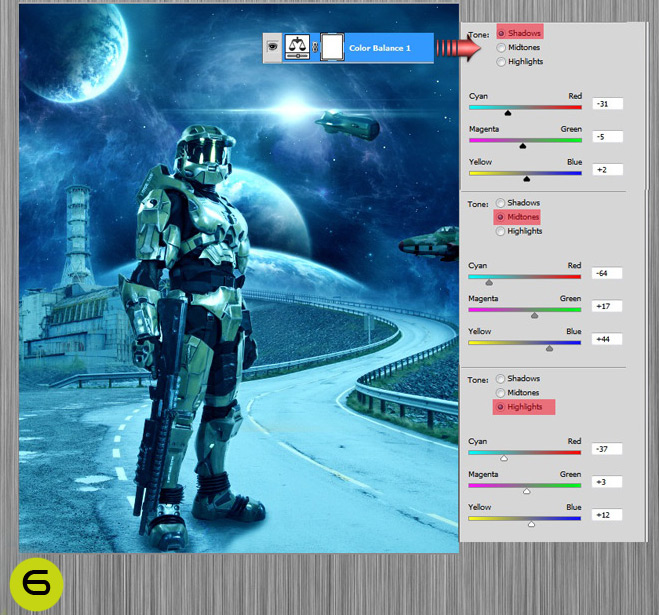
Task: Click the Magenta/Green value field showing +17
Action: tap(607, 306)
